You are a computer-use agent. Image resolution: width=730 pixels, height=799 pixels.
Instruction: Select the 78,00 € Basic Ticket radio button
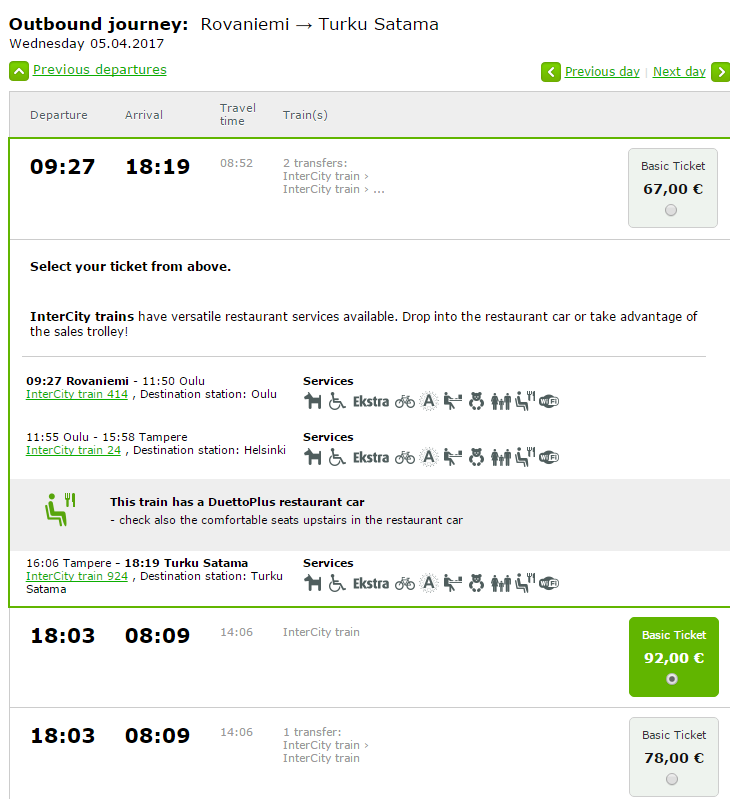pos(672,779)
